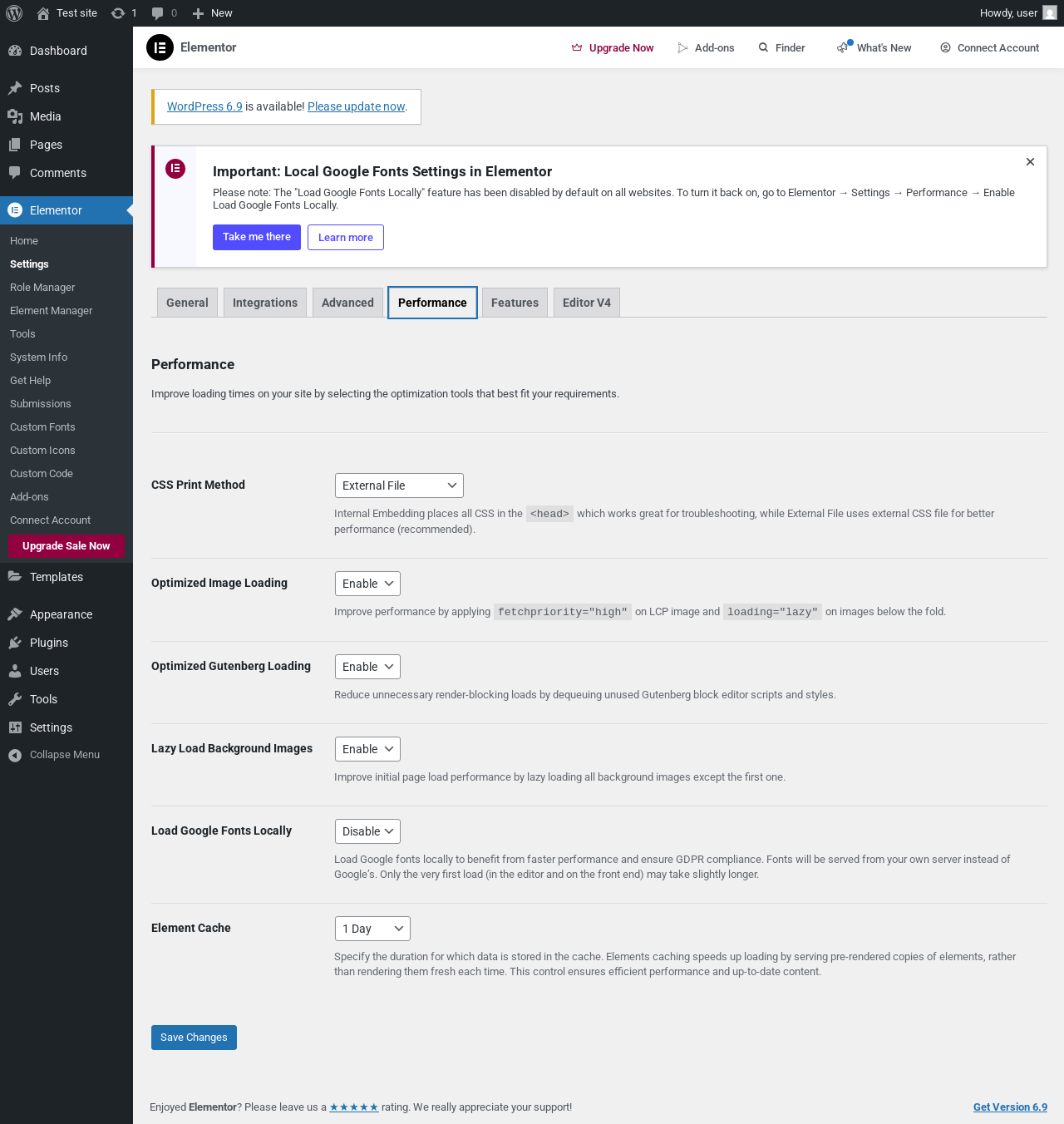Screen dimensions: 1064x1124
Task: Open Connect Account submenu item in sidebar
Action: point(50,520)
